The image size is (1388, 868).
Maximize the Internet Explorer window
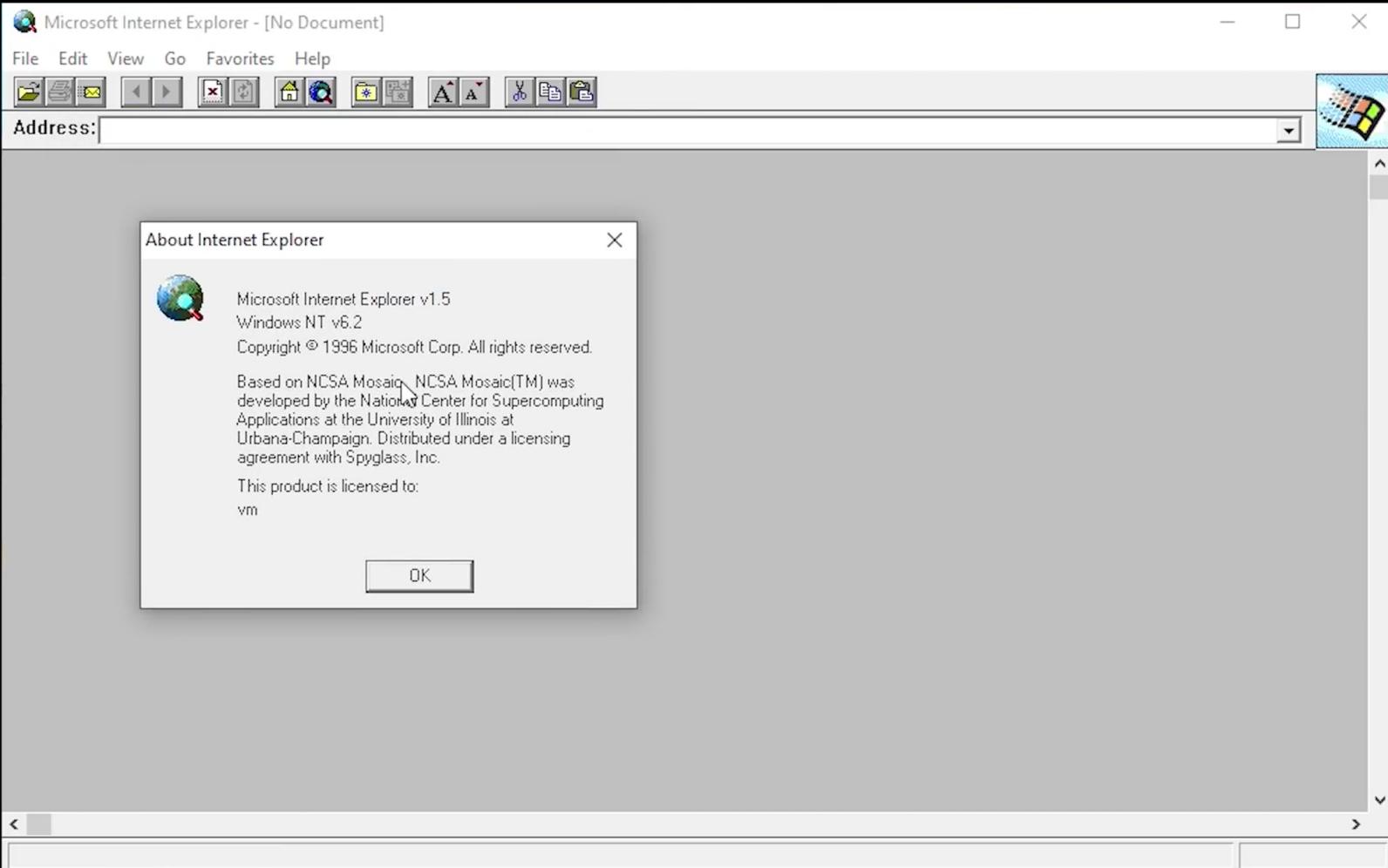tap(1293, 22)
